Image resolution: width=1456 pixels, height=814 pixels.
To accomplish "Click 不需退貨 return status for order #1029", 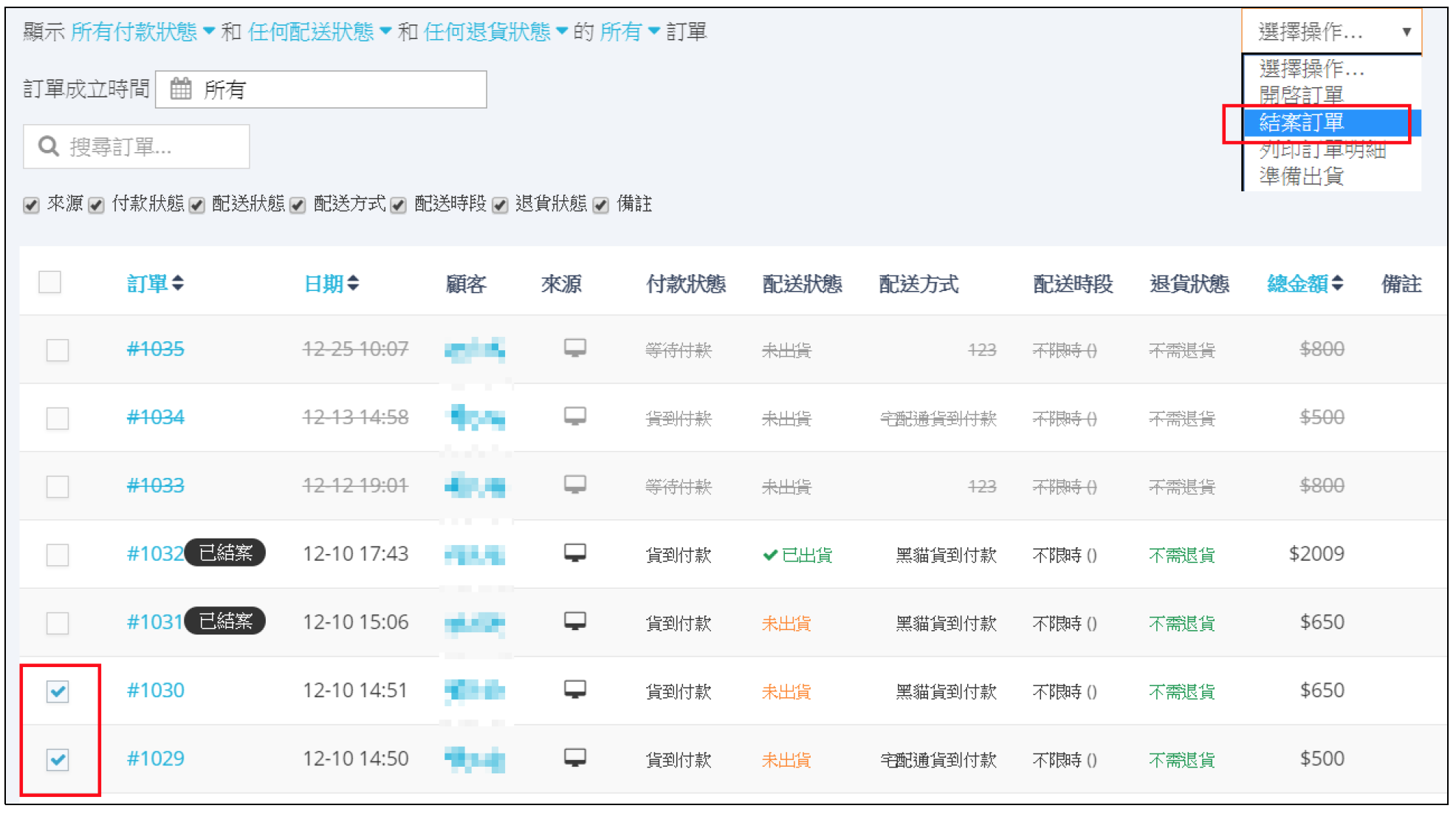I will coord(1182,760).
